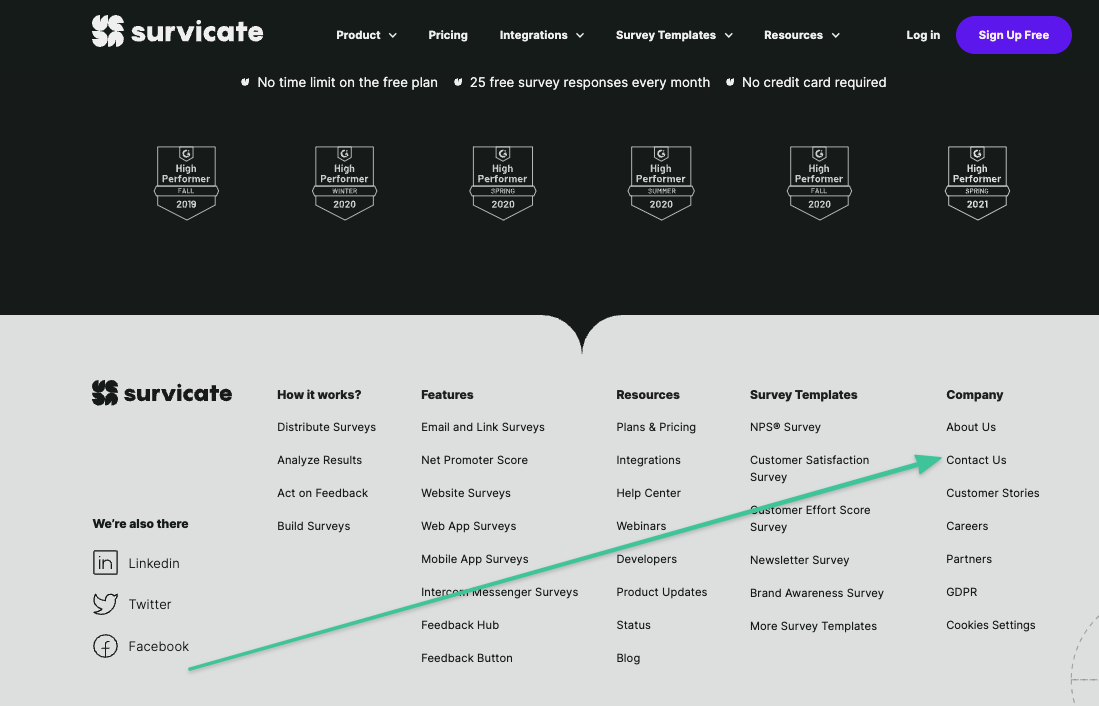Click the Facebook text label
Image resolution: width=1099 pixels, height=706 pixels.
point(158,646)
